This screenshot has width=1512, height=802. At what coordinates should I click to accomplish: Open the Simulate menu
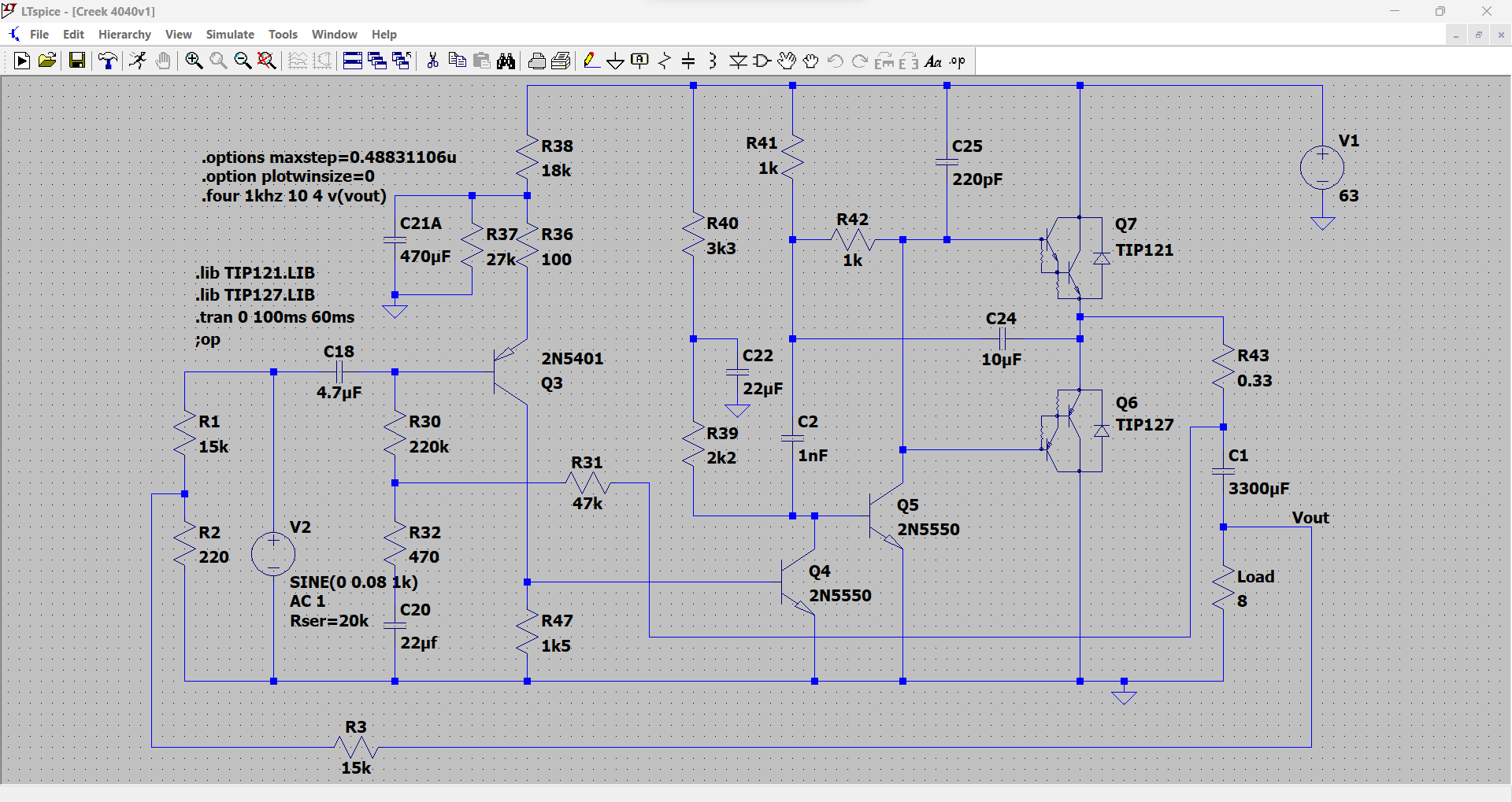(230, 35)
